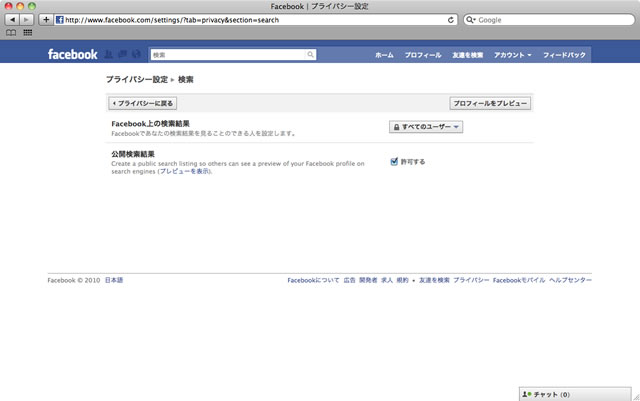Open the すべてのユーザー privacy dropdown
The image size is (640, 401).
pyautogui.click(x=426, y=127)
